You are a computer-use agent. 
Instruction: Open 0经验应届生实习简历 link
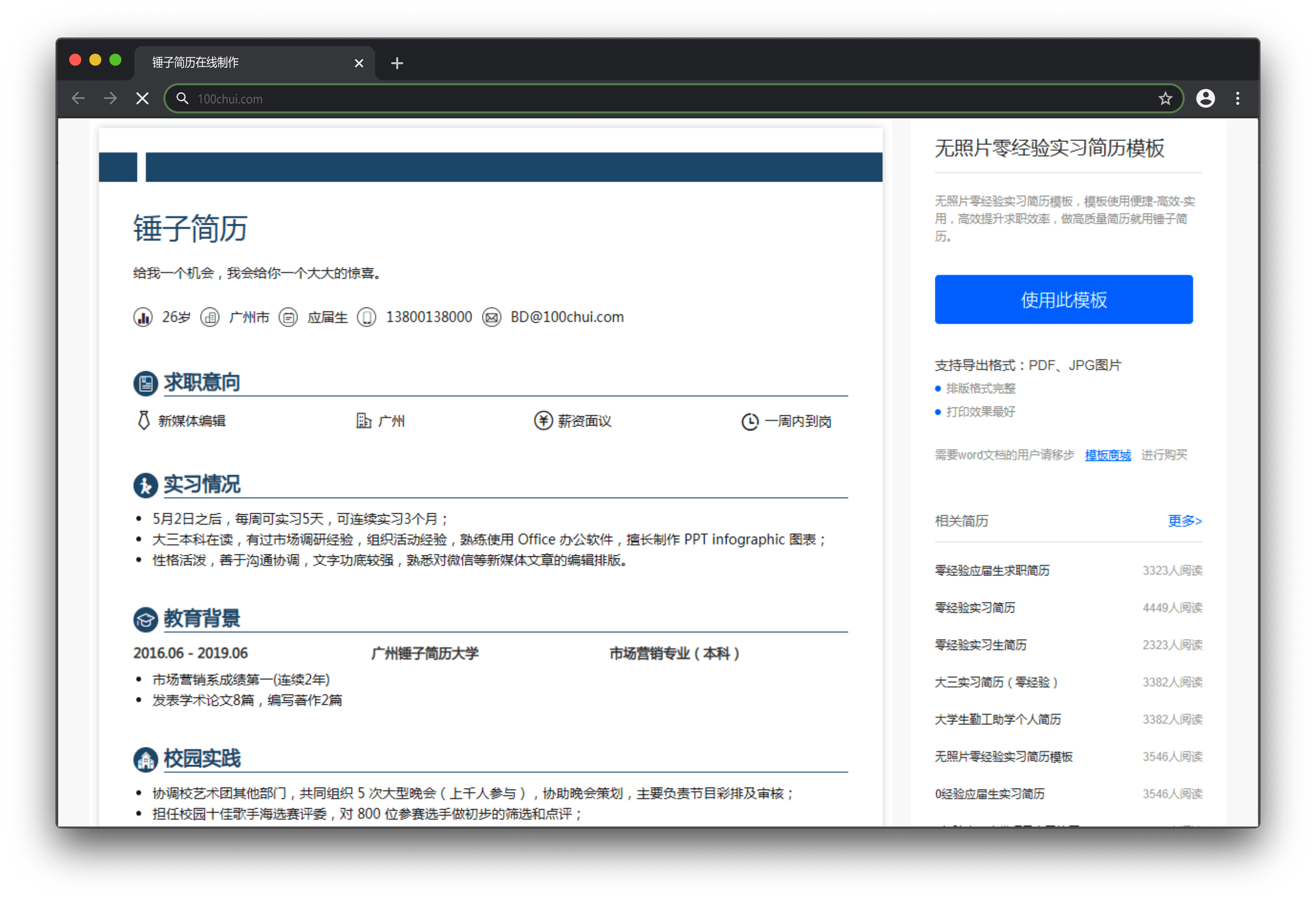point(990,794)
